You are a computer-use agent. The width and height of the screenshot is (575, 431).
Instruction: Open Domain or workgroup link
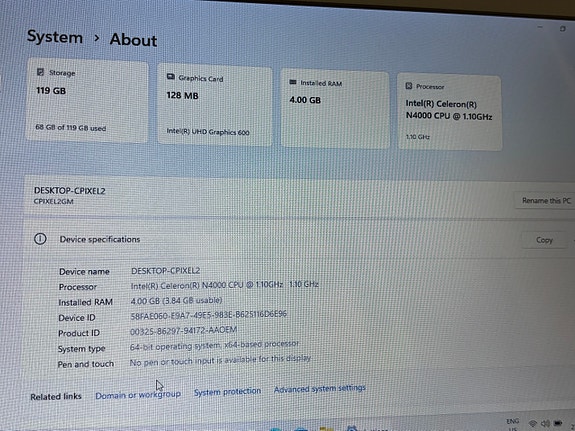(138, 394)
